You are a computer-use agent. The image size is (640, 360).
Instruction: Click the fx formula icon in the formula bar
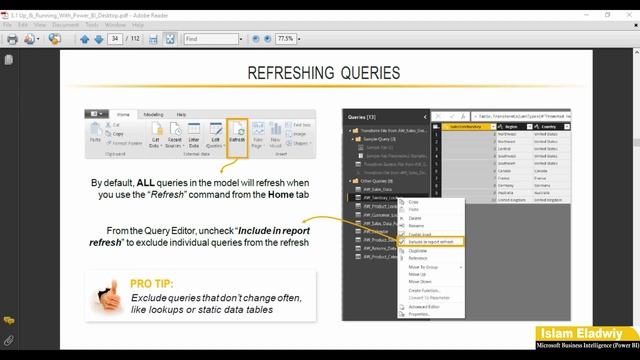[463, 117]
